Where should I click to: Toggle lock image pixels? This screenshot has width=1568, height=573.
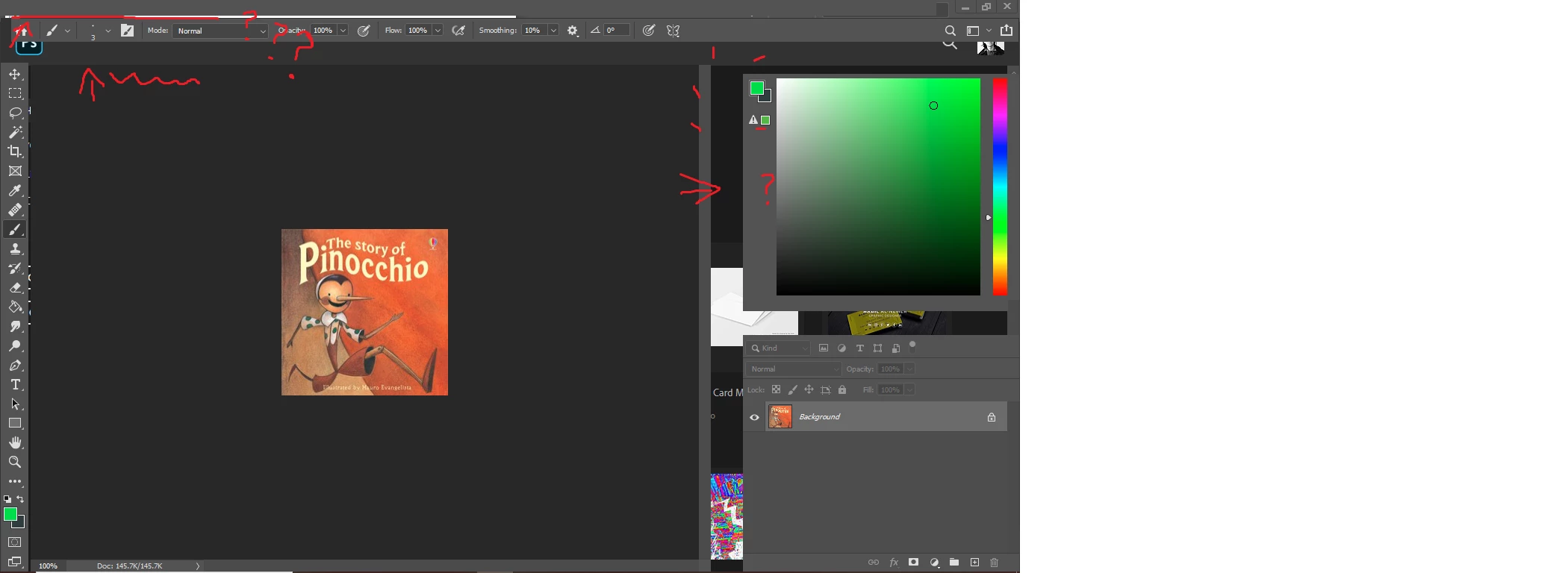click(x=793, y=390)
